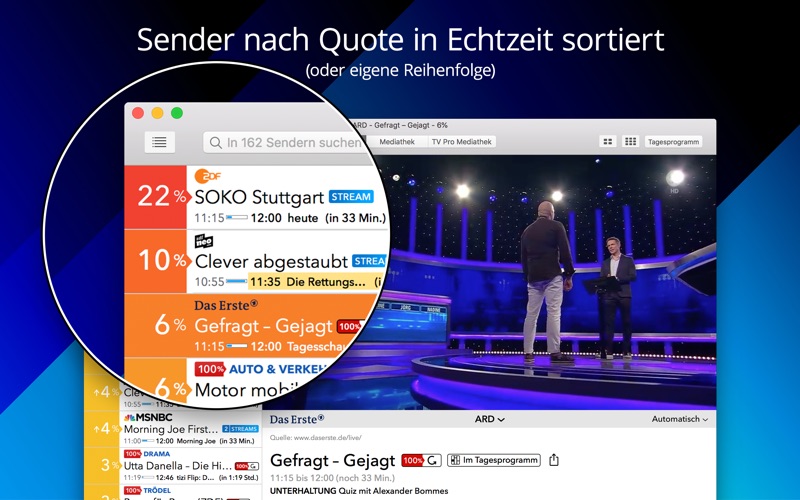The image size is (800, 500).
Task: Switch to the 3x3 grid view icon
Action: click(x=631, y=142)
